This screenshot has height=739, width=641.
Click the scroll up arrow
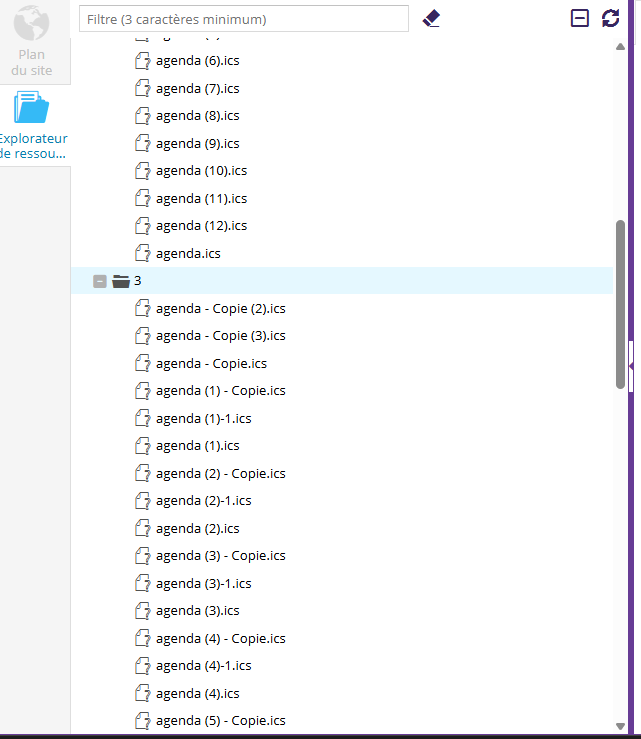(620, 46)
